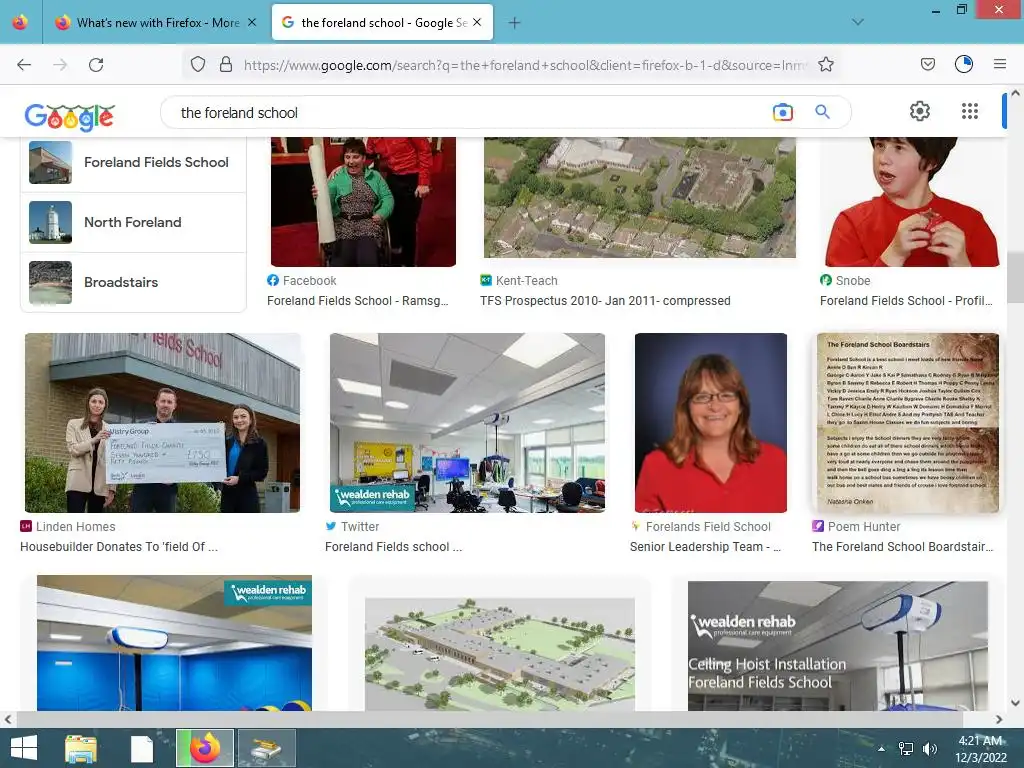1024x768 pixels.
Task: Click the forward navigation arrow
Action: [60, 65]
